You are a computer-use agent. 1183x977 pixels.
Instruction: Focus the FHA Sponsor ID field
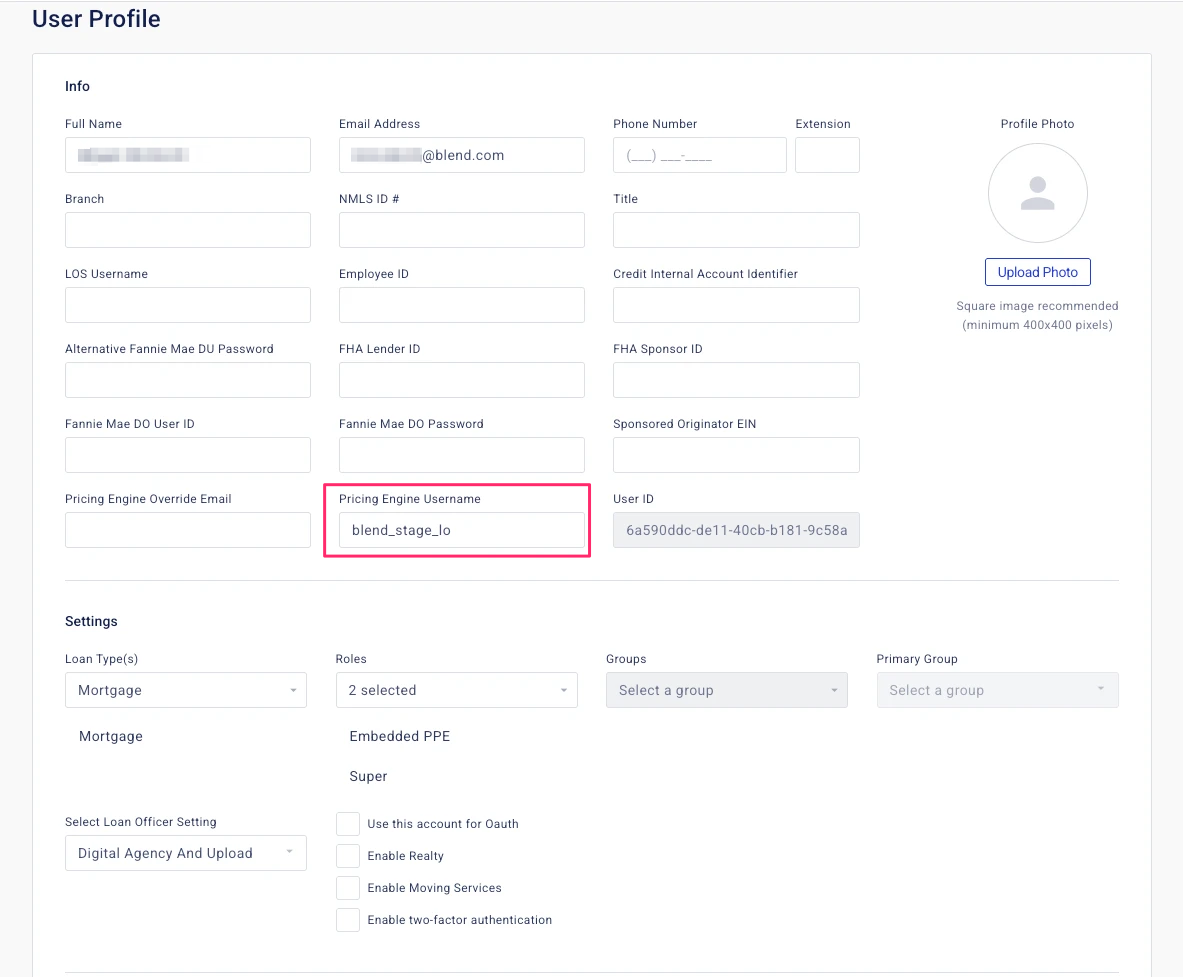point(736,379)
